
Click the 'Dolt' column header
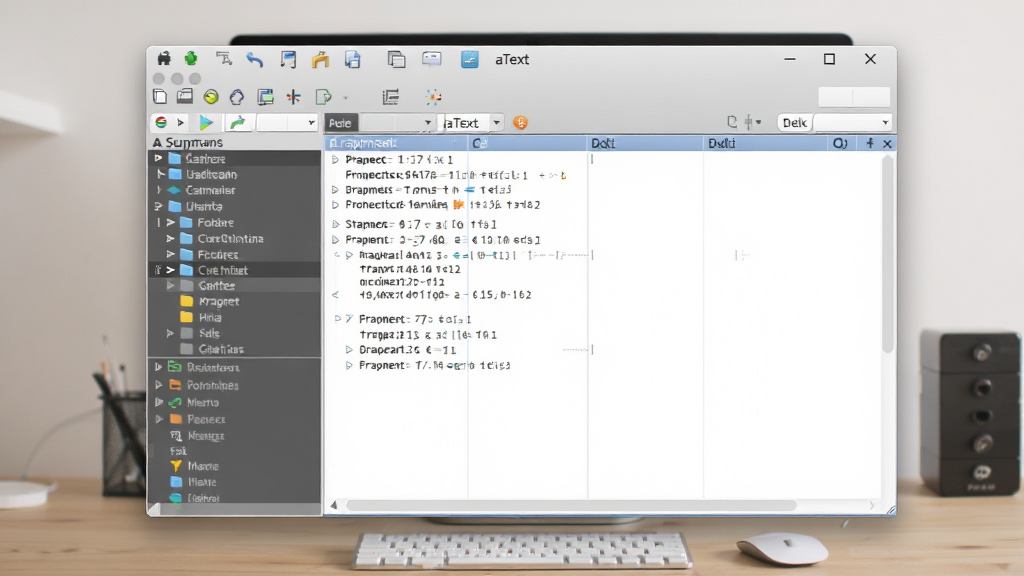(x=603, y=144)
